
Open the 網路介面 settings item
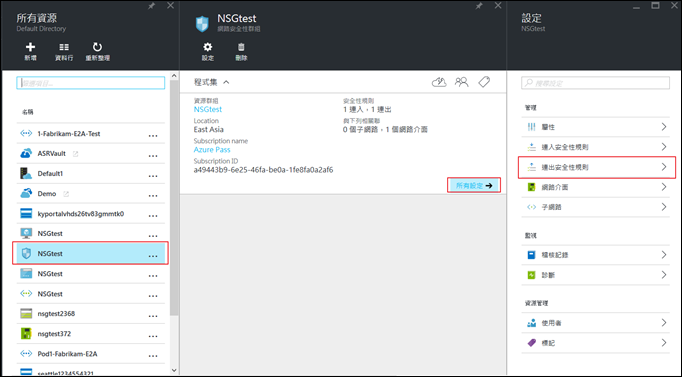[x=596, y=187]
